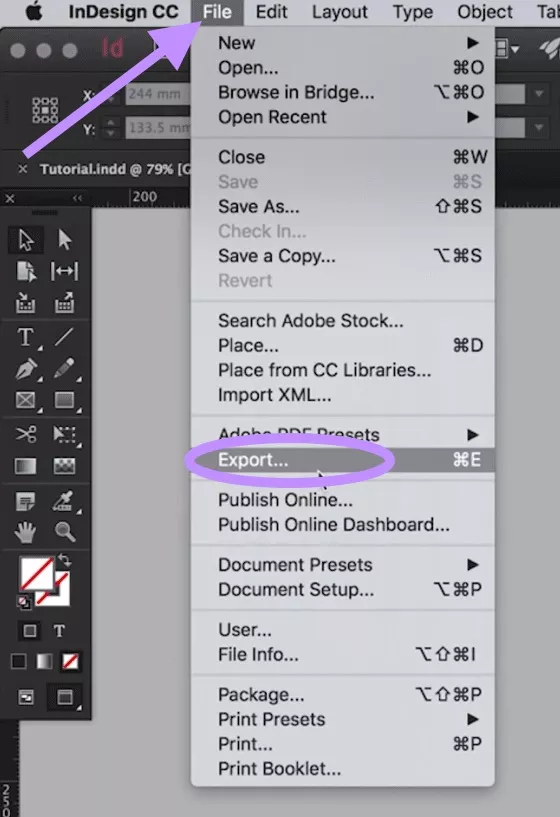This screenshot has height=817, width=560.
Task: Switch to Preview screen mode view
Action: (x=65, y=697)
